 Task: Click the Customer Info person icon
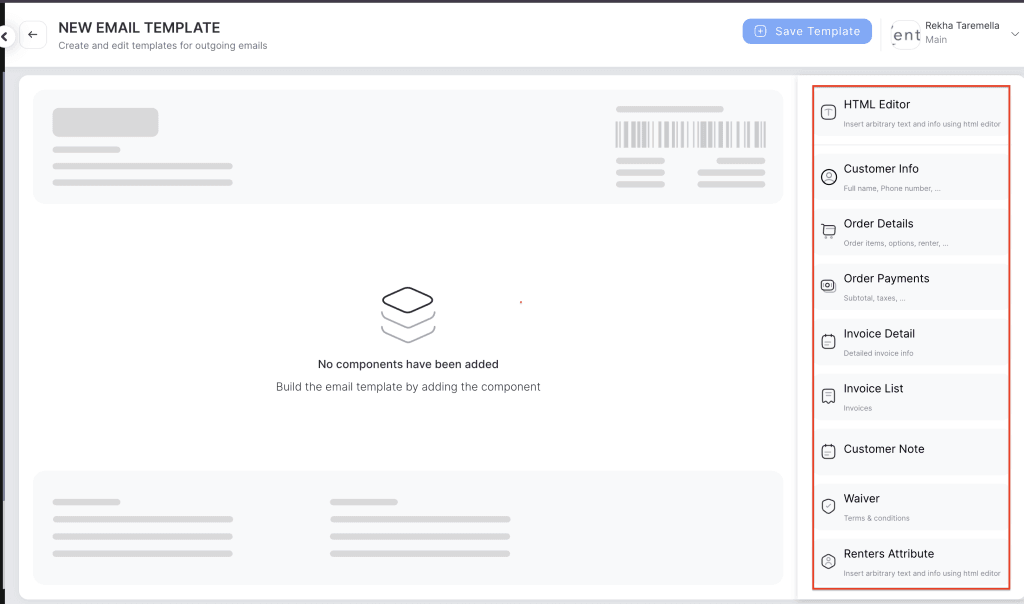pyautogui.click(x=828, y=177)
